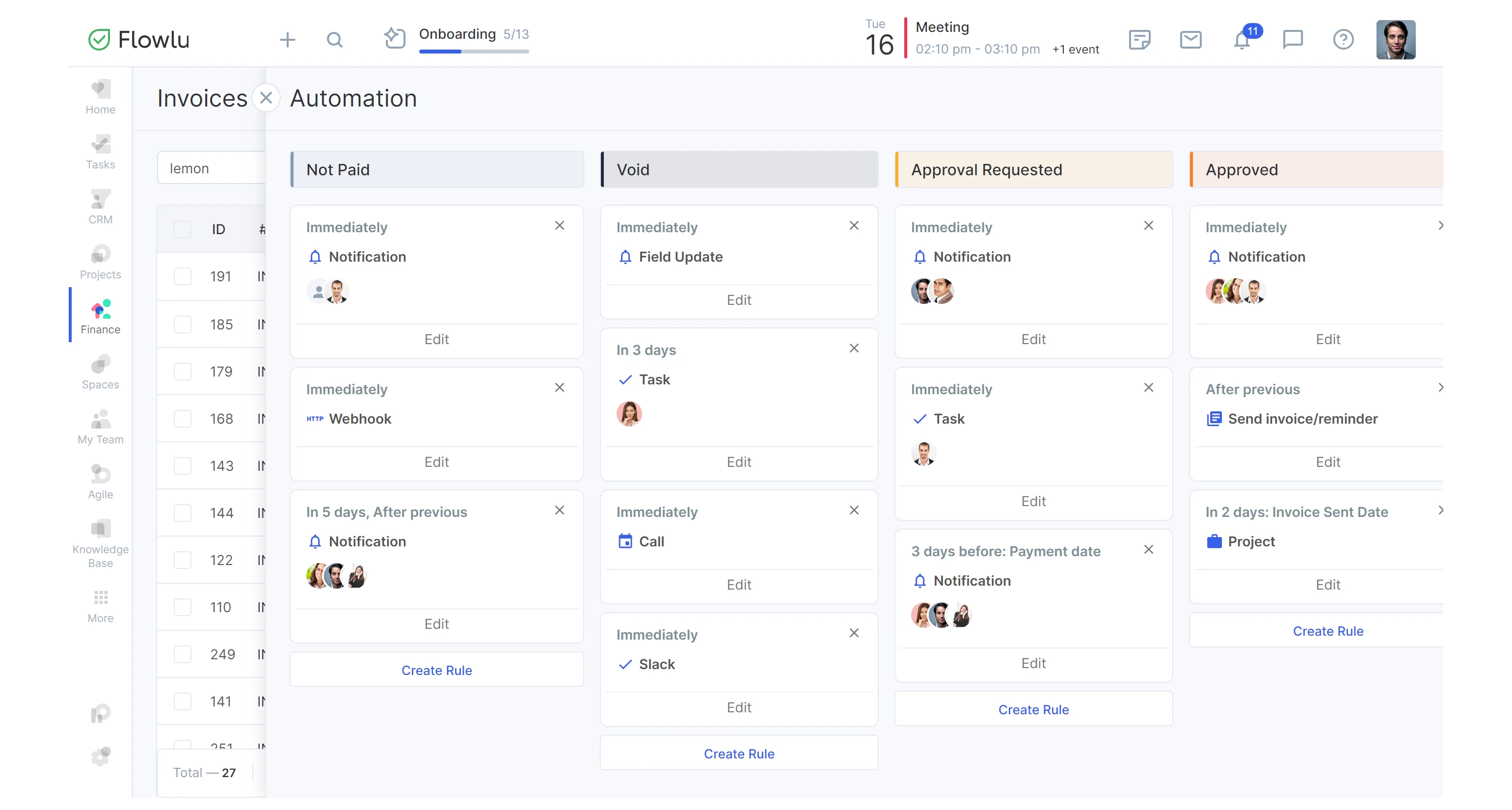Viewport: 1512px width, 810px height.
Task: Remove the Webhook rule in Not Paid
Action: click(x=559, y=387)
